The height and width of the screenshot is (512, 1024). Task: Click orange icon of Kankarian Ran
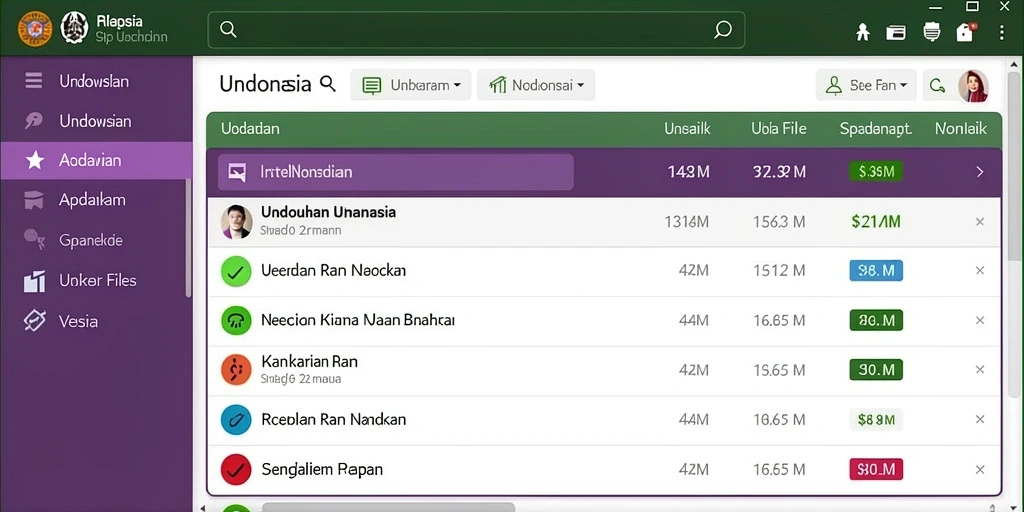click(236, 370)
